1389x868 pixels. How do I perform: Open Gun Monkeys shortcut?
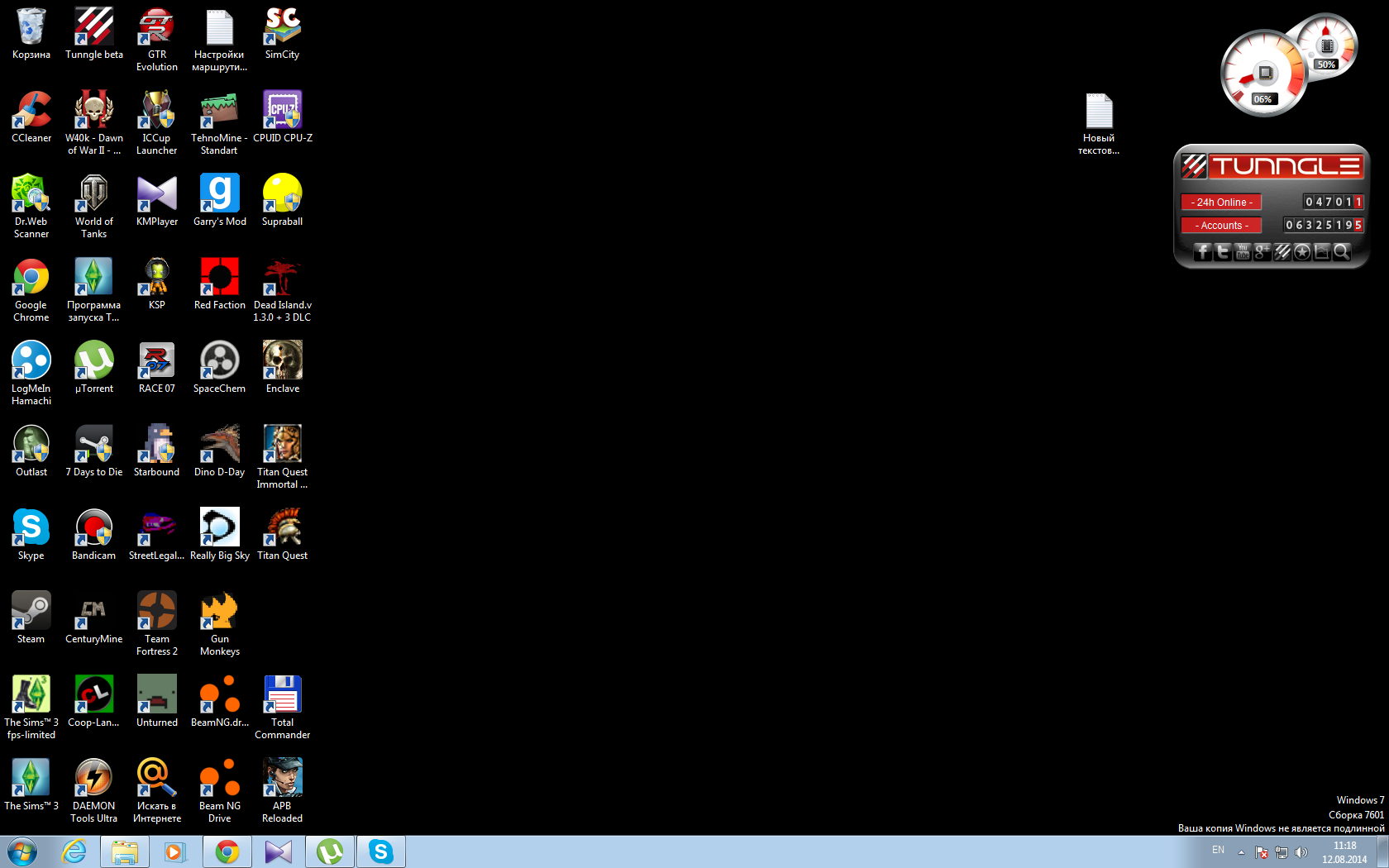220,624
